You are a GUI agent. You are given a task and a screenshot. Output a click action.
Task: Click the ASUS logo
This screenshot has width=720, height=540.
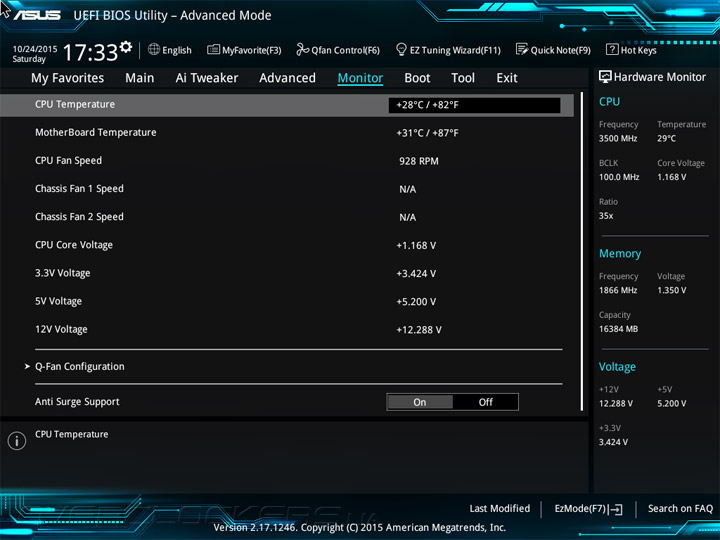37,15
